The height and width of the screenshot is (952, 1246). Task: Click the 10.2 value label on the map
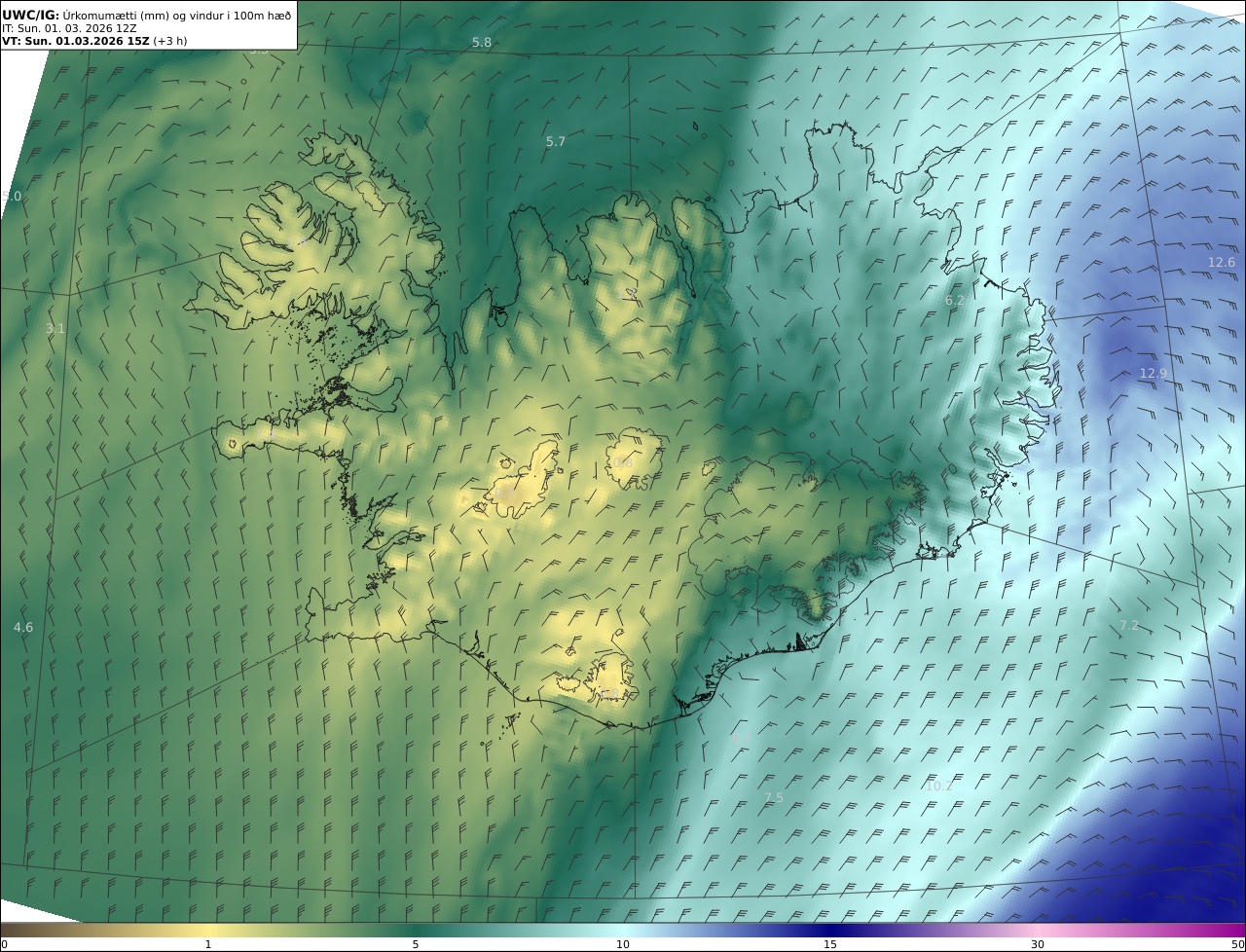click(939, 787)
